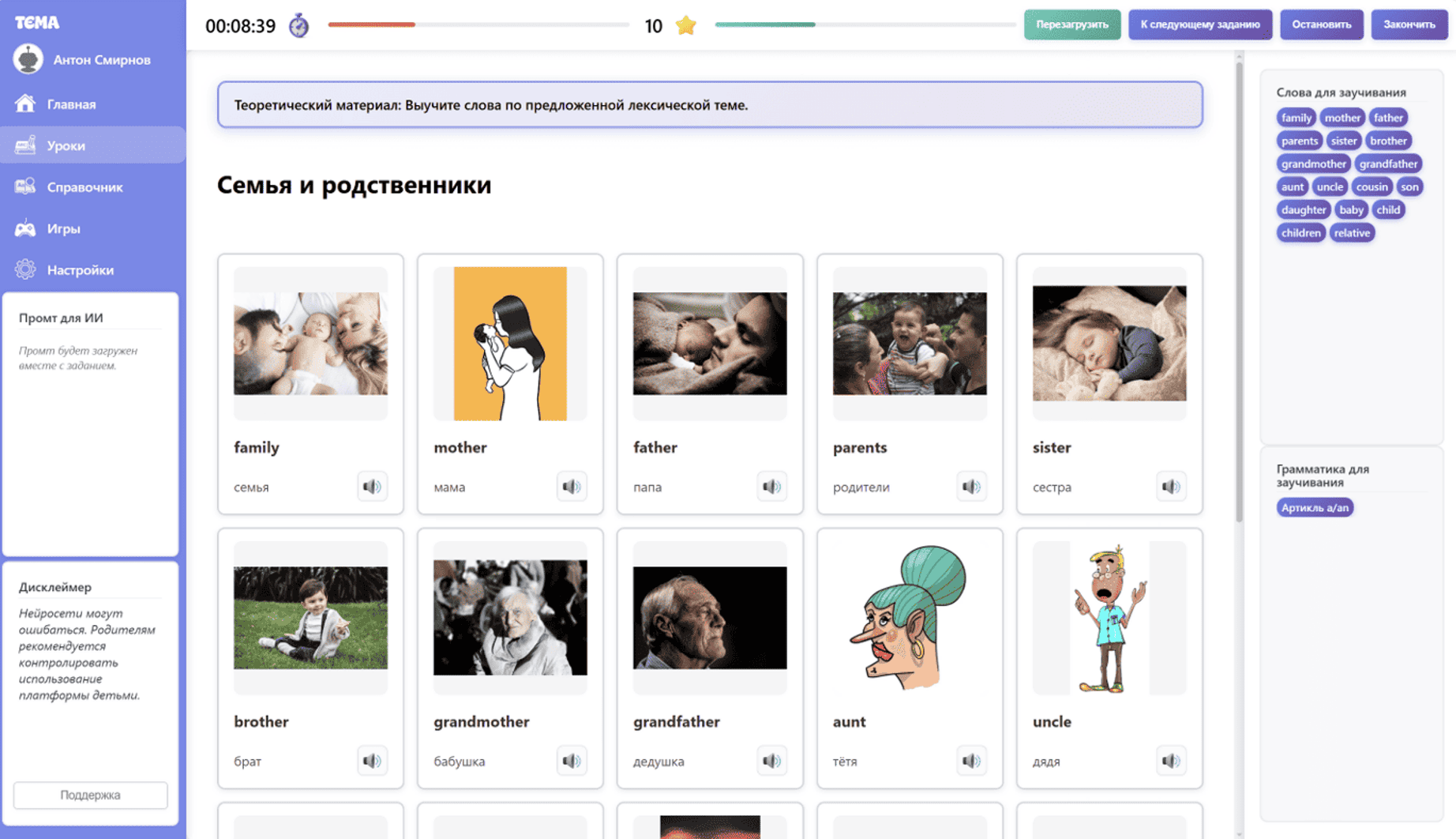Image resolution: width=1456 pixels, height=839 pixels.
Task: Open the family card photo
Action: pos(310,343)
